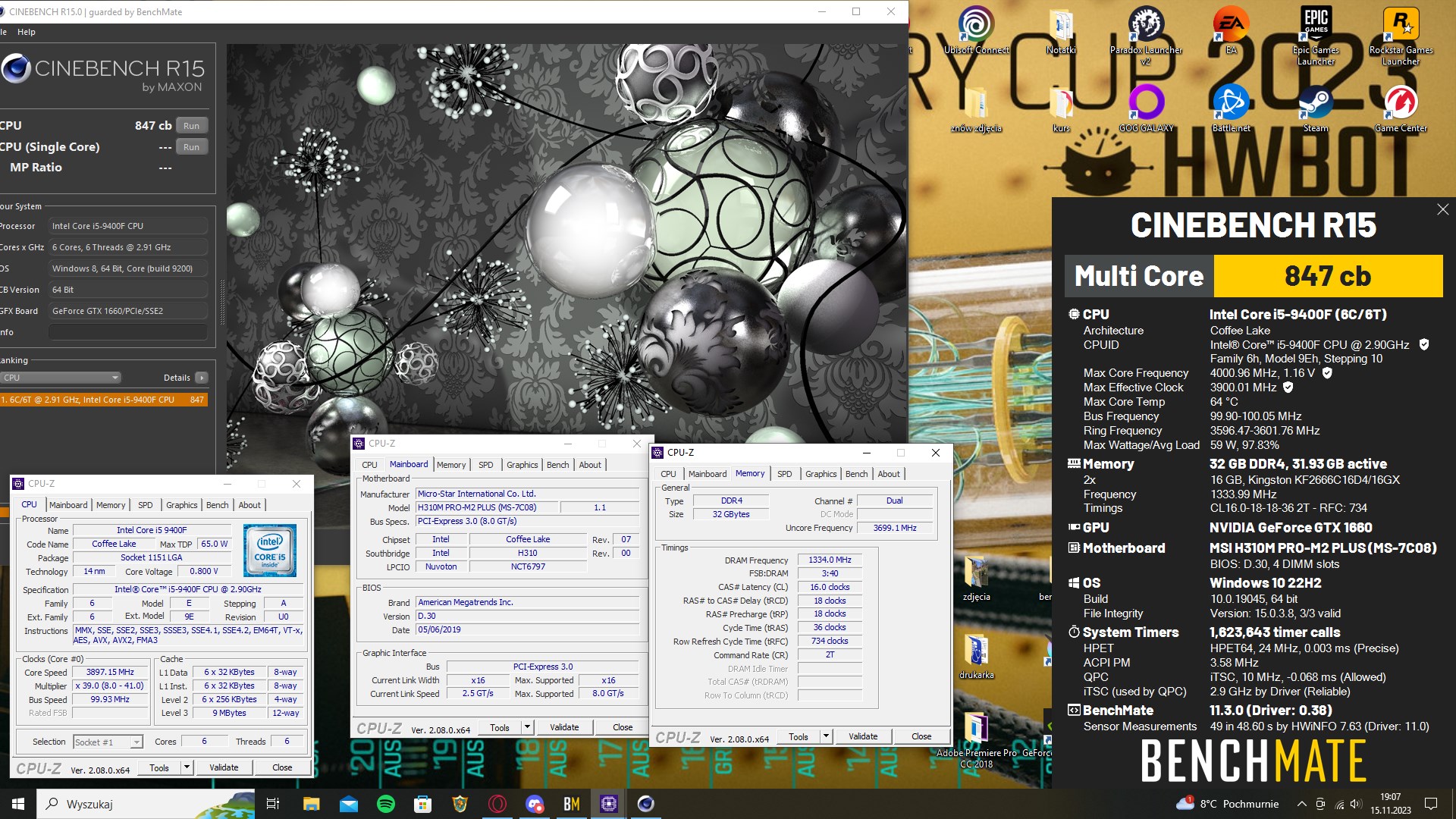Run the multi-core CPU test
The width and height of the screenshot is (1456, 819).
tap(192, 126)
